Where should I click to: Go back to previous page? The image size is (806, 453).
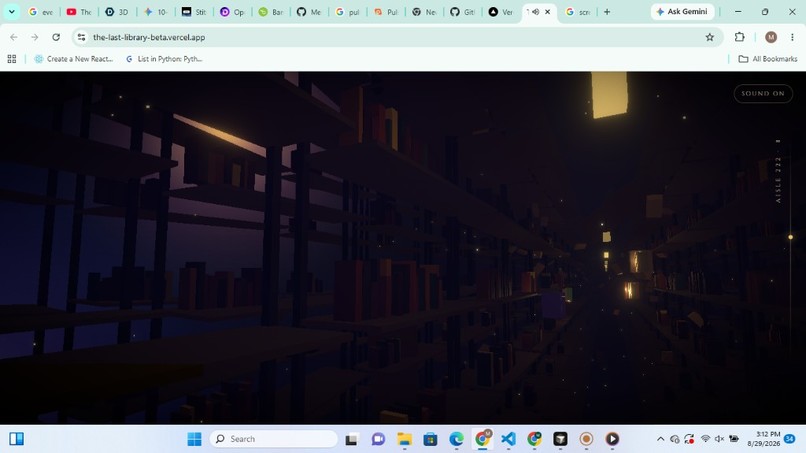click(14, 37)
